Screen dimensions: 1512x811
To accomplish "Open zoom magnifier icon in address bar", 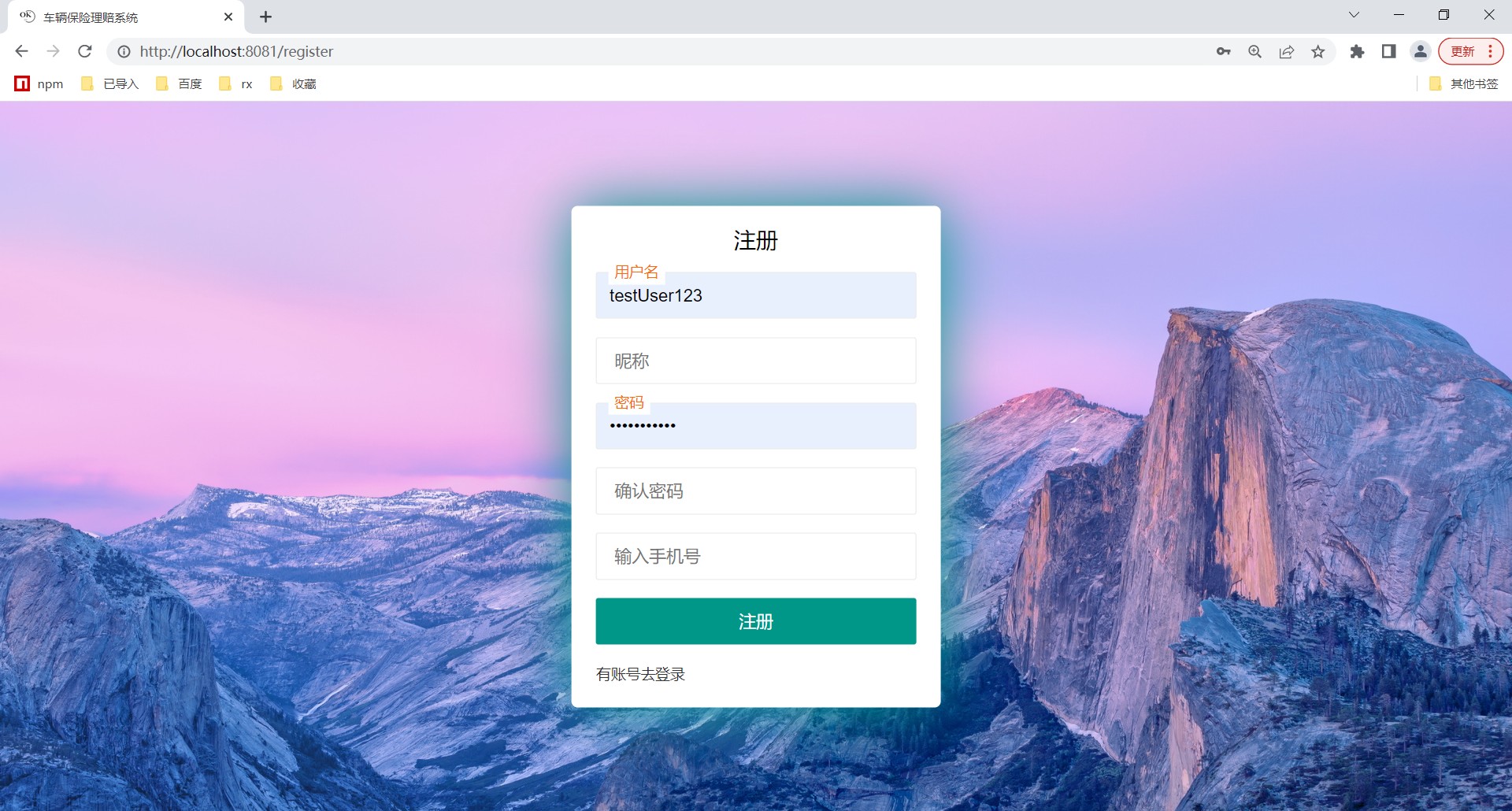I will point(1255,51).
